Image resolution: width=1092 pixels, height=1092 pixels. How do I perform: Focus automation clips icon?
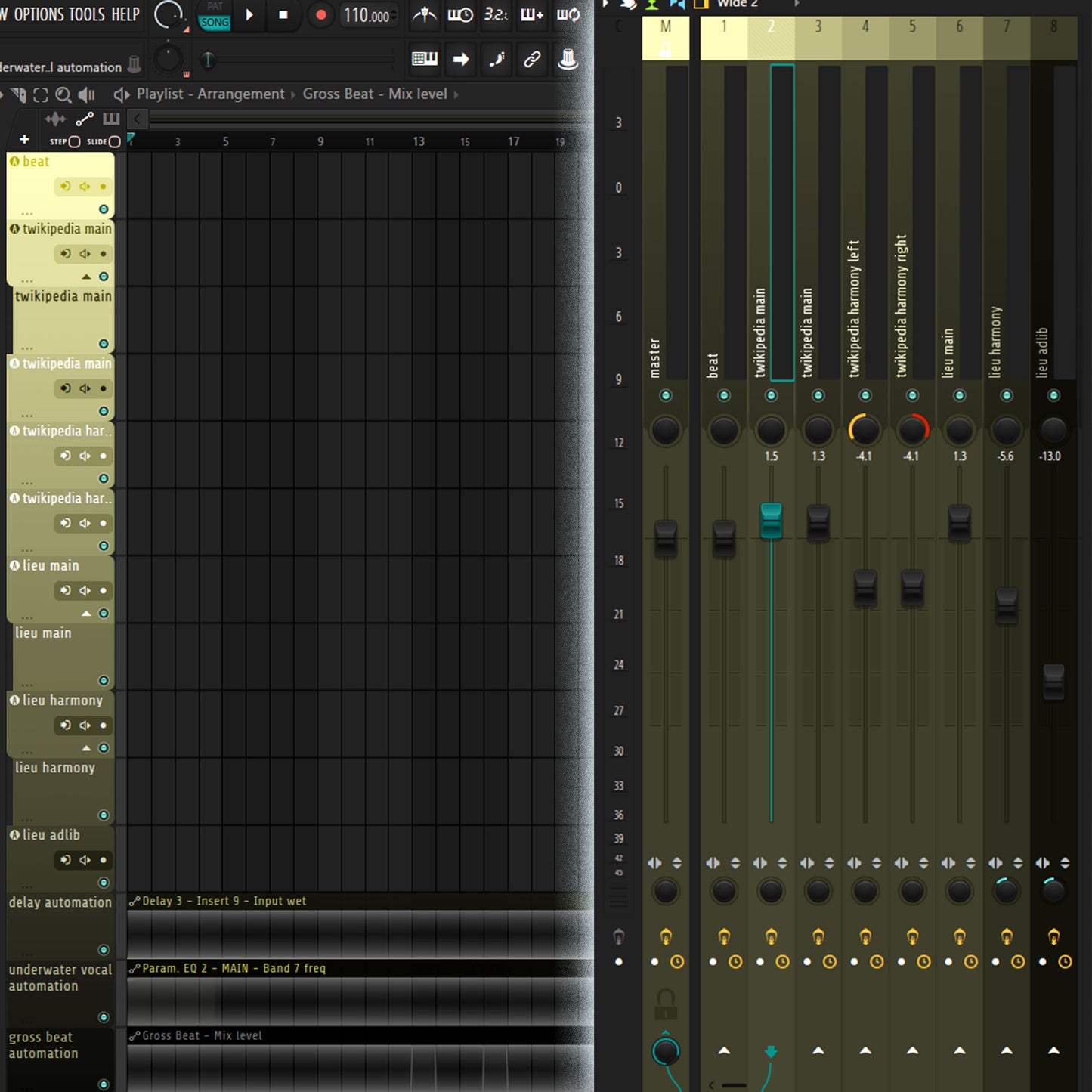(x=85, y=119)
